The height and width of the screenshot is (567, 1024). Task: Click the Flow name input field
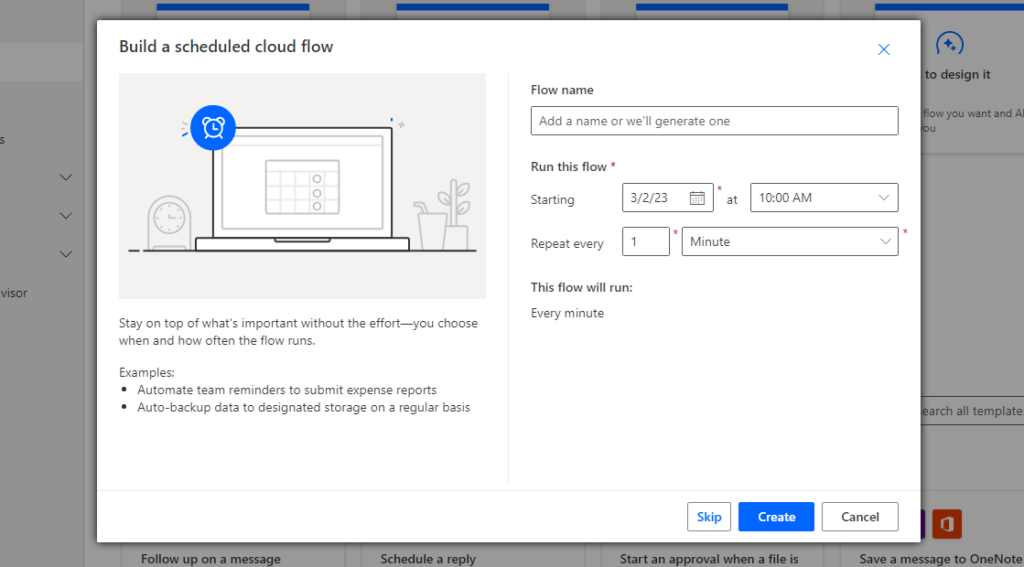click(x=714, y=121)
